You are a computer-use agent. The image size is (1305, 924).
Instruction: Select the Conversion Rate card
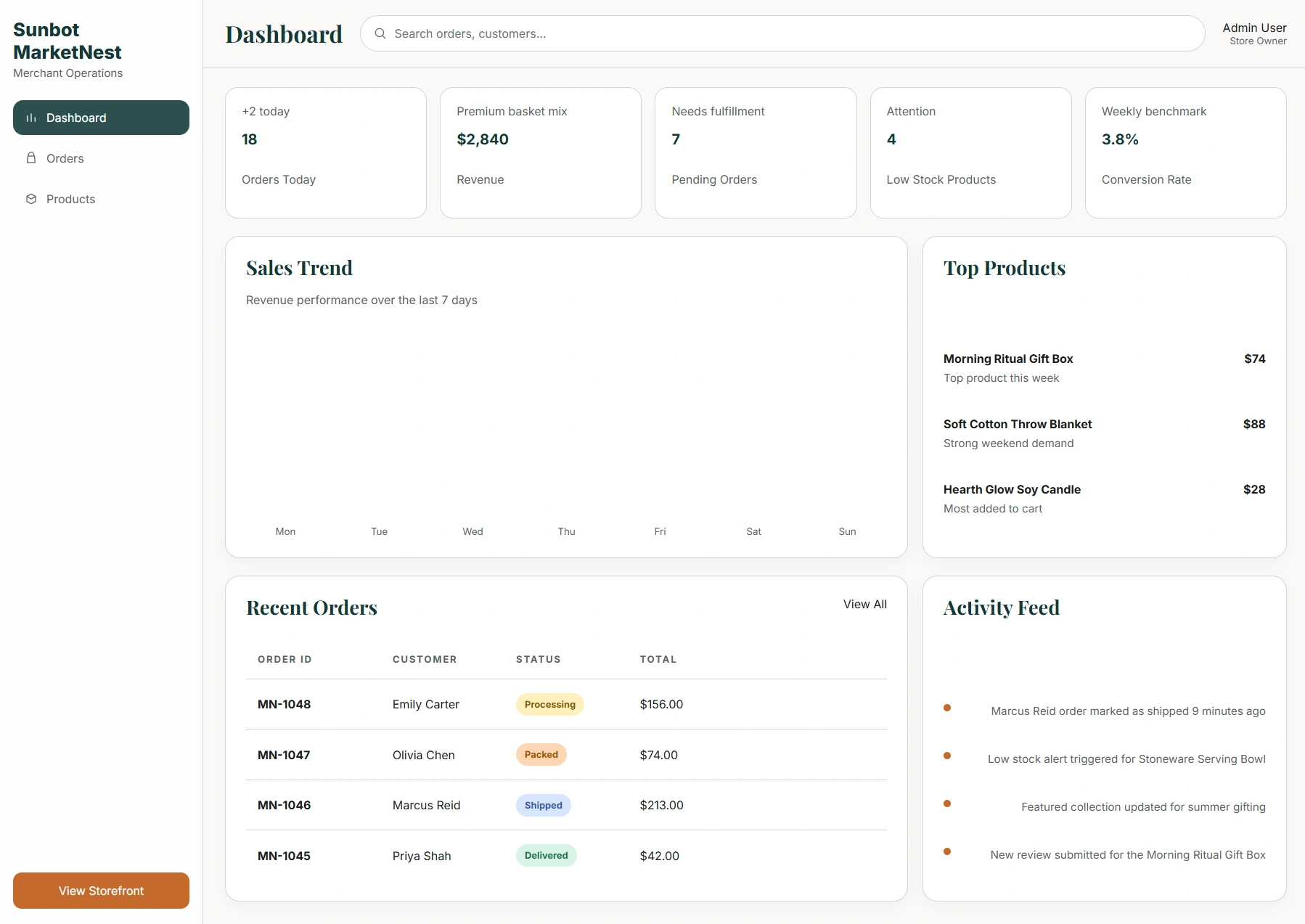pos(1185,152)
